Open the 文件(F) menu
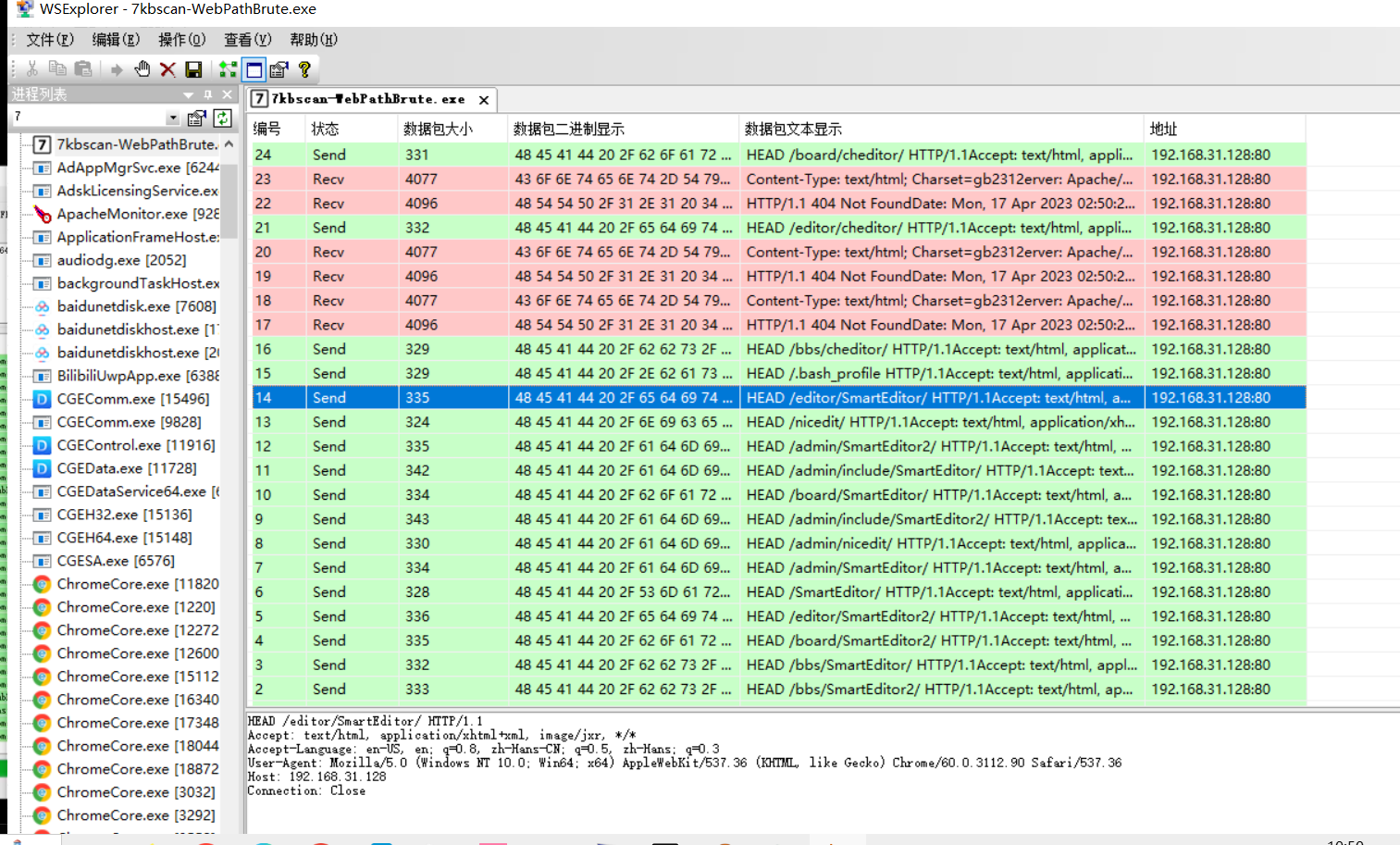 tap(50, 39)
